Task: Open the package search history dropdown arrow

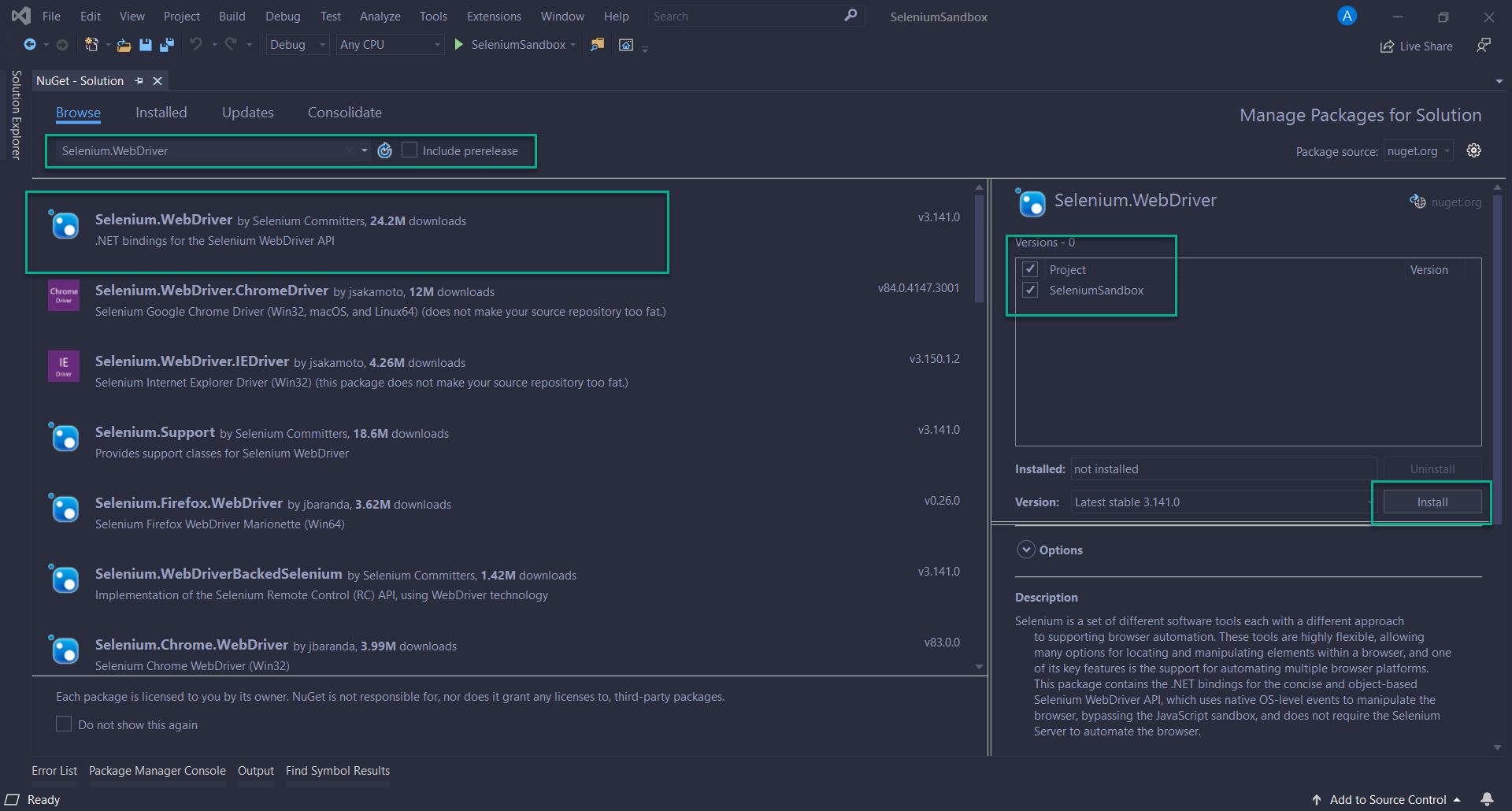Action: tap(365, 150)
